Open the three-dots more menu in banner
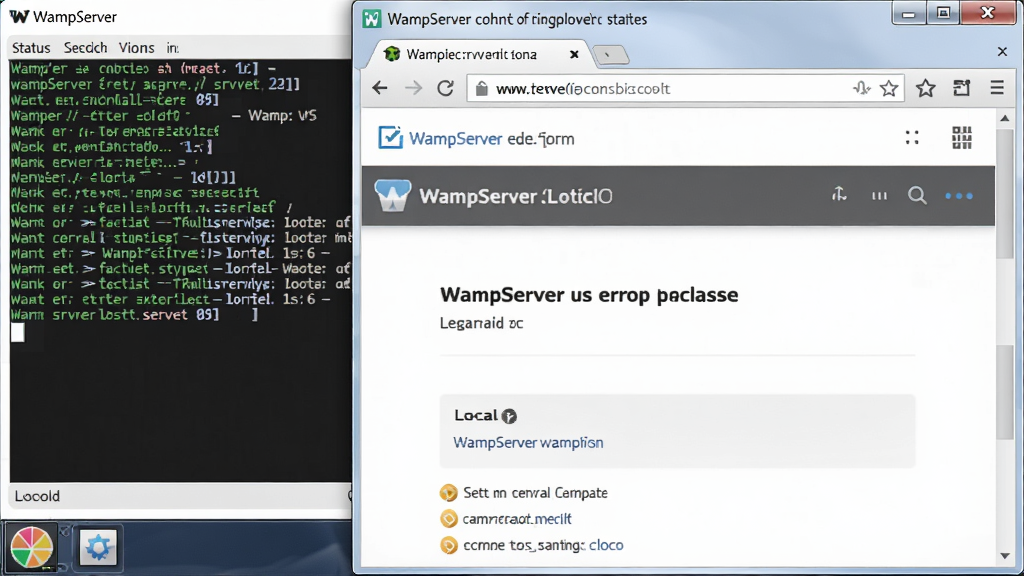 (x=959, y=195)
